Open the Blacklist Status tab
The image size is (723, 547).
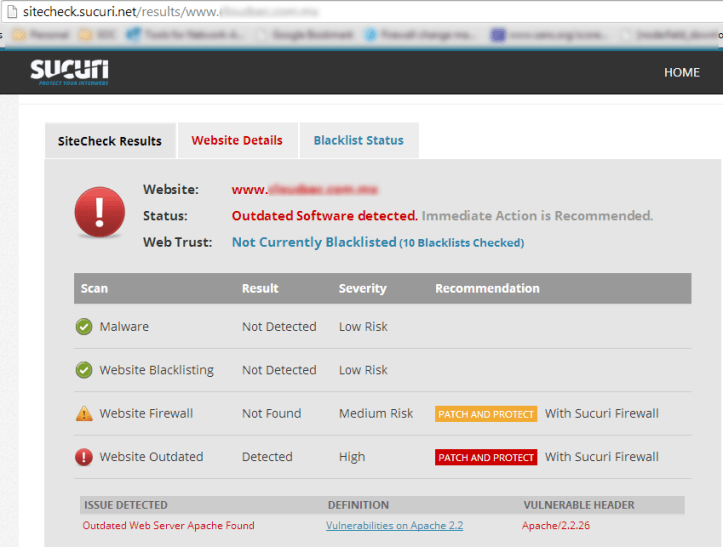(358, 141)
